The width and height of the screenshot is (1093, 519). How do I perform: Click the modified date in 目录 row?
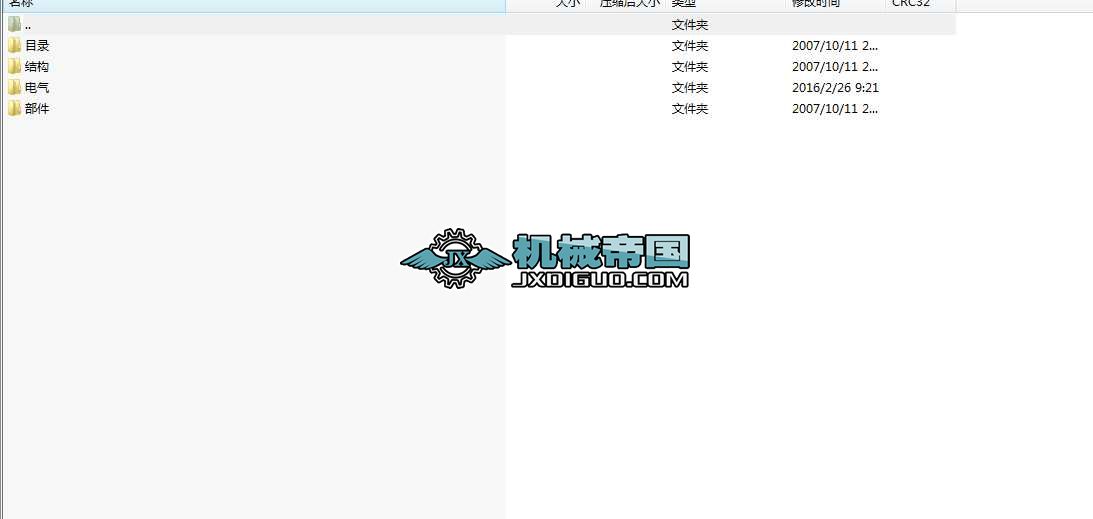(835, 46)
